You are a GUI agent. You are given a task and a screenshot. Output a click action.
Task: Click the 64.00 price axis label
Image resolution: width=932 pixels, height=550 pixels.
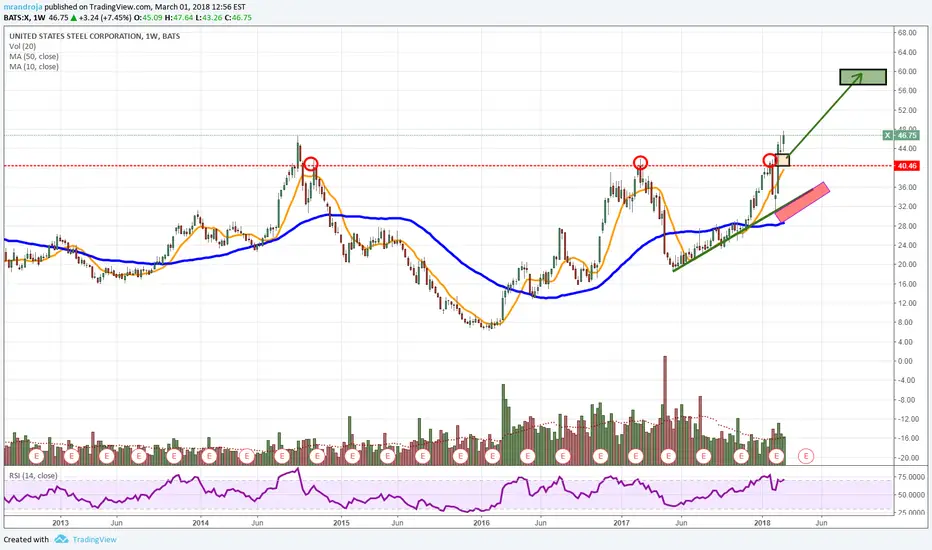tap(907, 52)
